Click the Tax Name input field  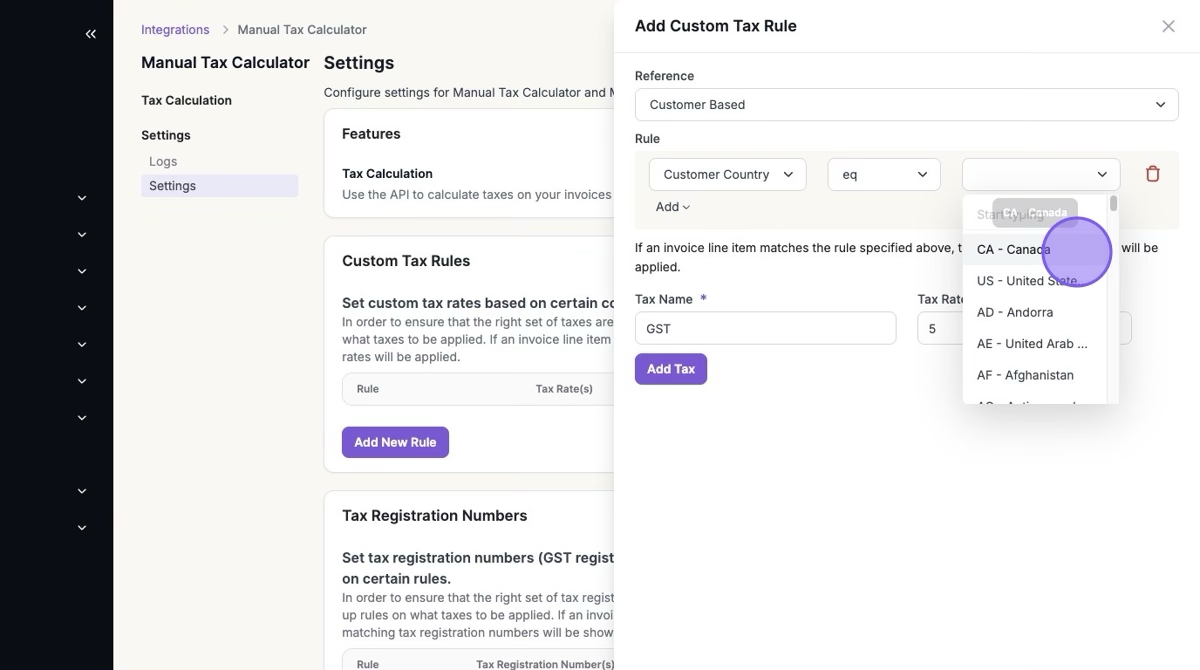click(x=765, y=328)
